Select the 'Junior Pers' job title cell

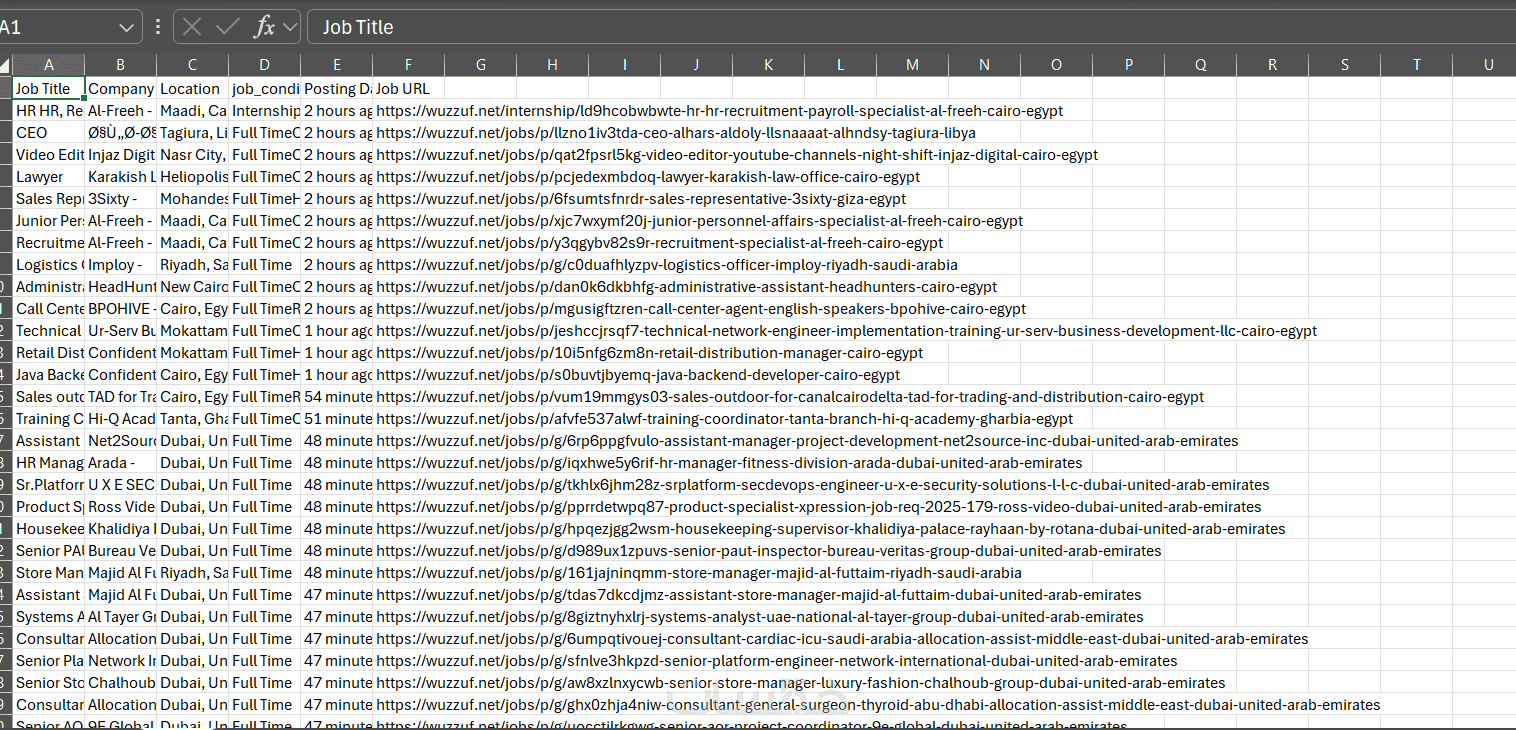point(49,220)
